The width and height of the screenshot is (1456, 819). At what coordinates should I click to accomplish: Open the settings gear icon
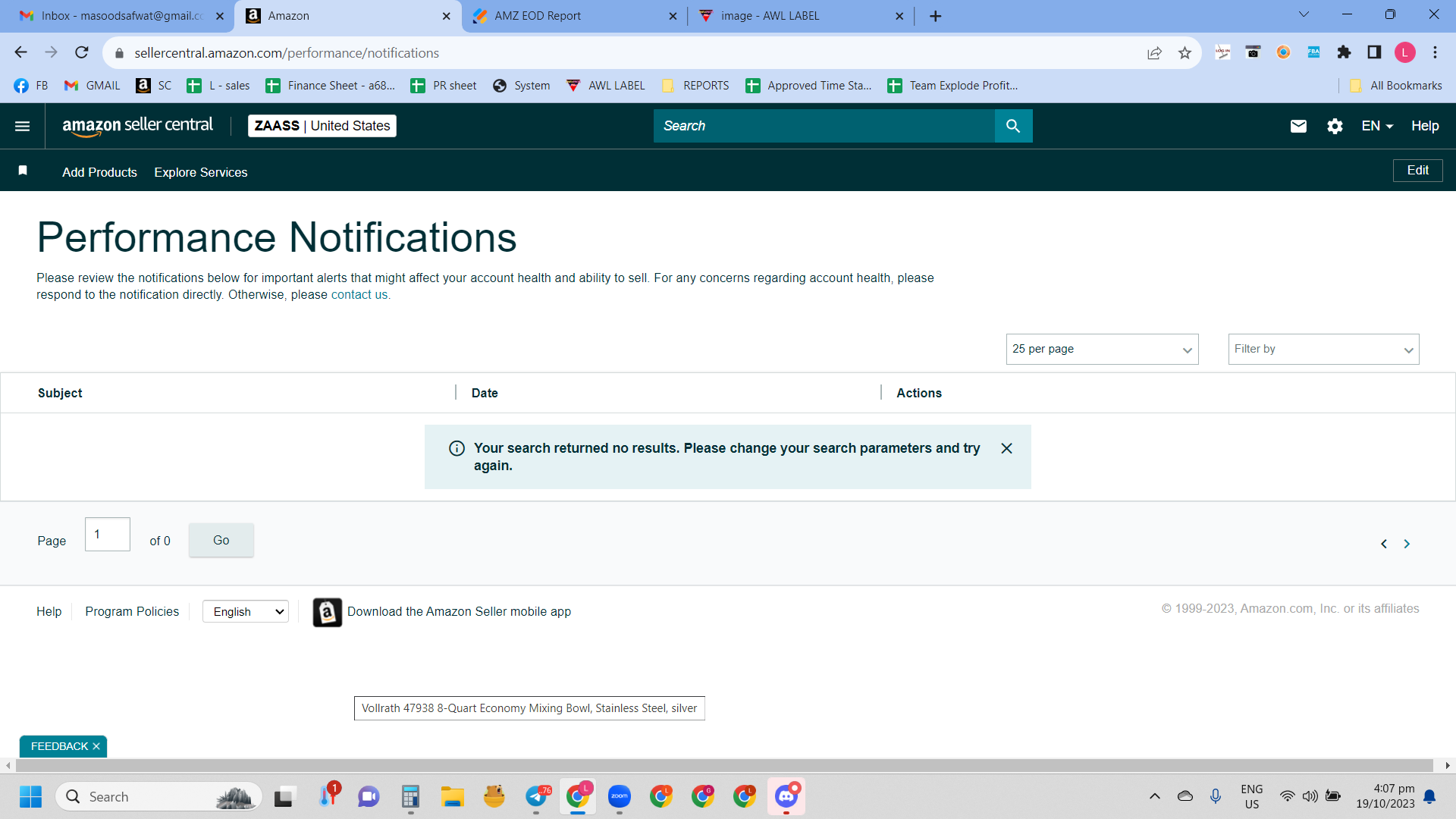(x=1335, y=126)
